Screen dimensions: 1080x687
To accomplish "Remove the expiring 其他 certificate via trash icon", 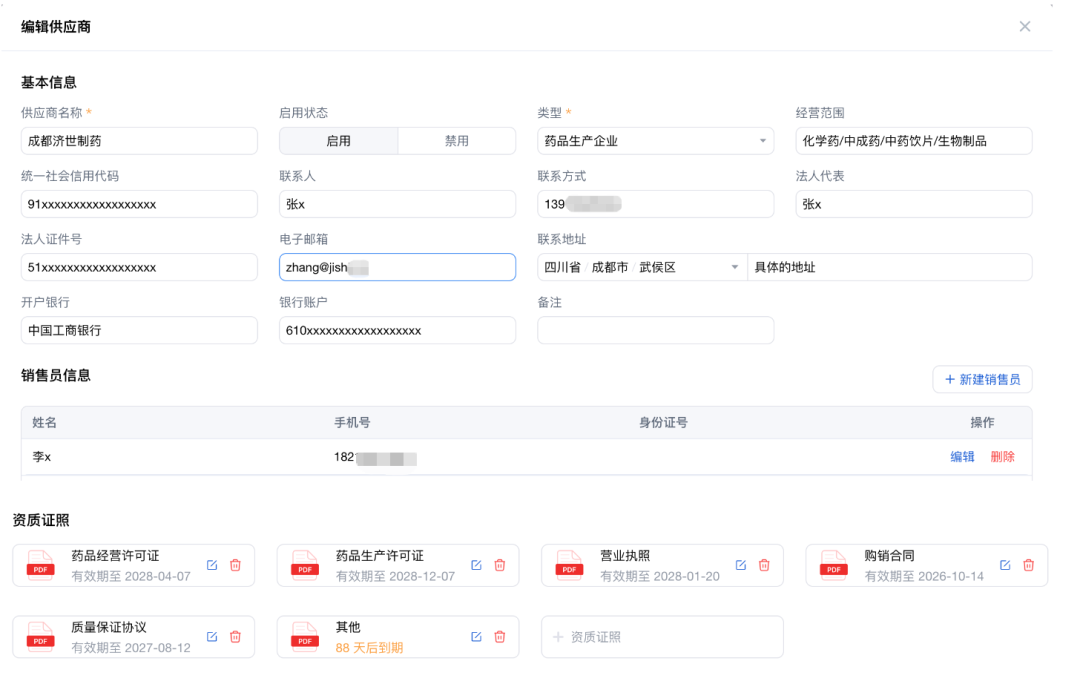I will (499, 635).
